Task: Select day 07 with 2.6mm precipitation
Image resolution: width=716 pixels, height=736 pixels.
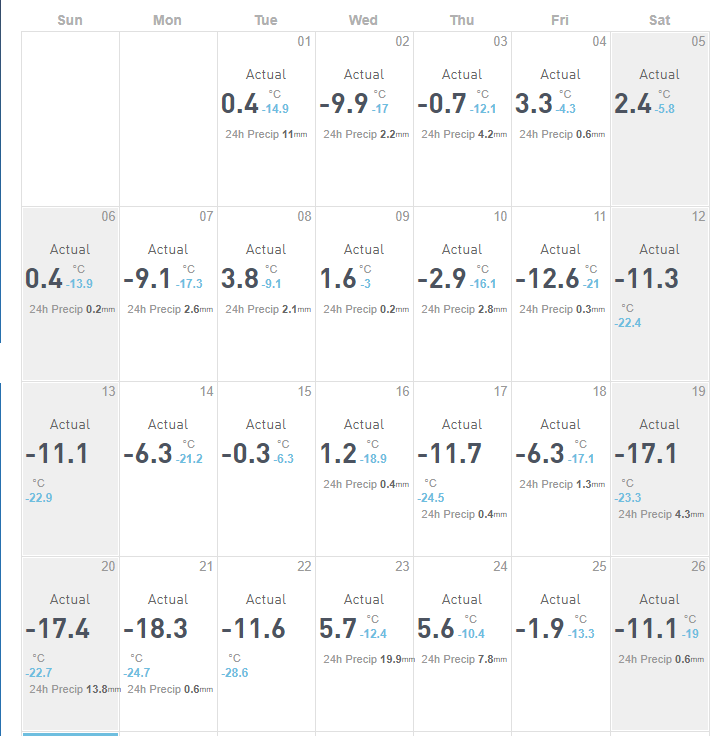Action: coord(168,294)
